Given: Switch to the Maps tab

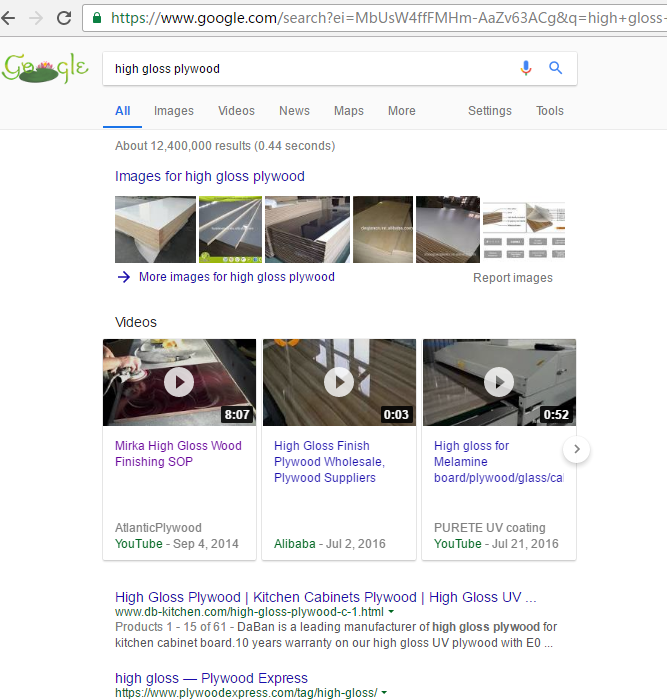Looking at the screenshot, I should coord(349,111).
